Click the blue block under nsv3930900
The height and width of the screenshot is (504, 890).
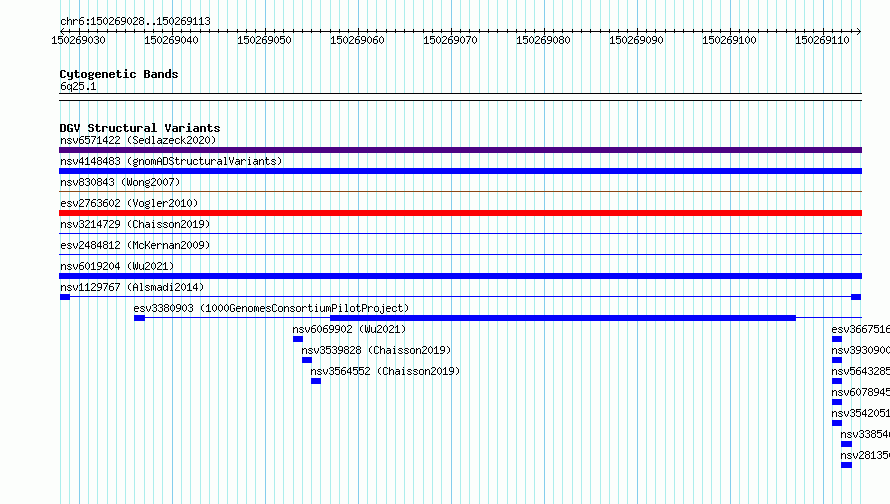837,360
